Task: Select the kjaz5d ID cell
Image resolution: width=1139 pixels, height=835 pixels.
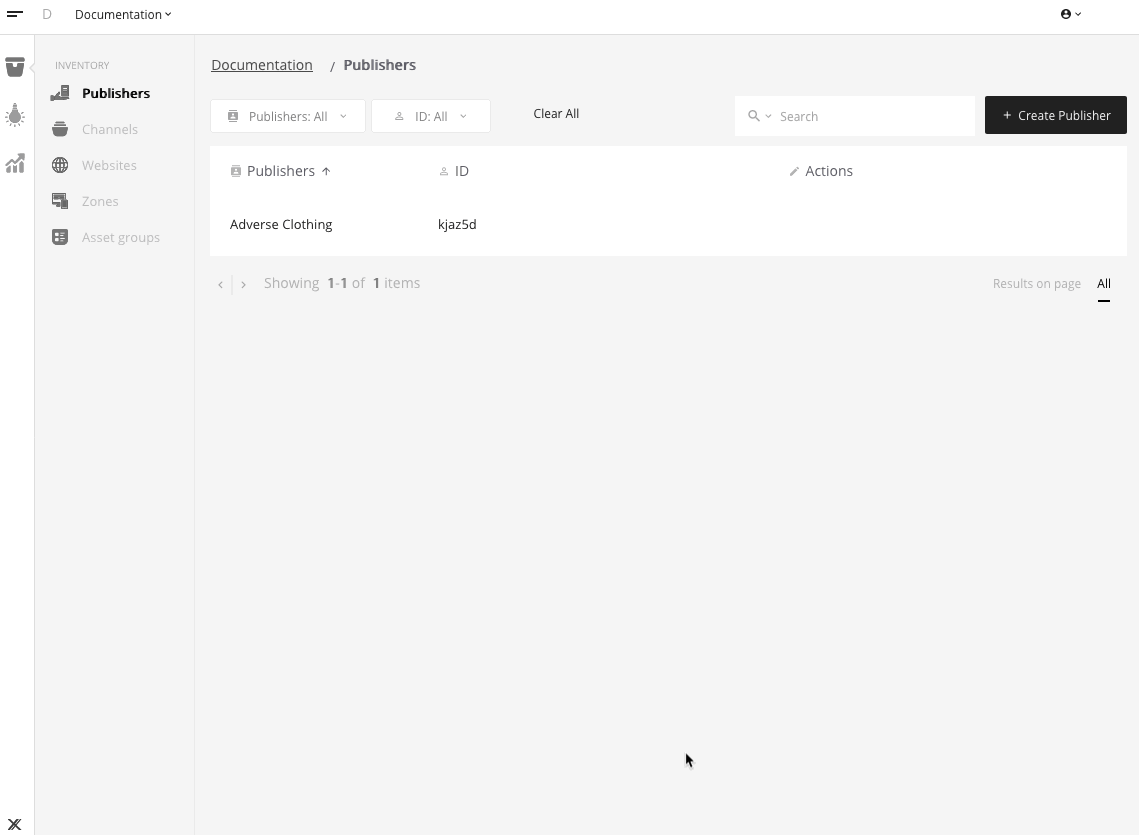Action: [457, 225]
